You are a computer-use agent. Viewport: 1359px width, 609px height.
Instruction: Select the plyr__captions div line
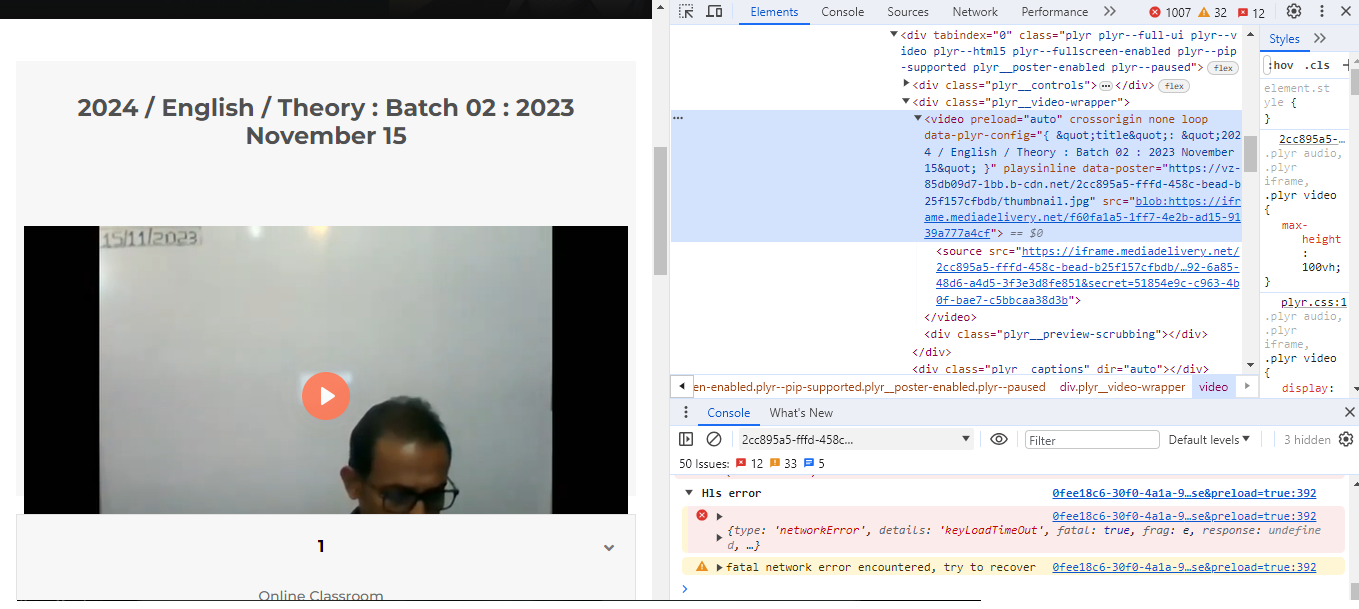1060,368
